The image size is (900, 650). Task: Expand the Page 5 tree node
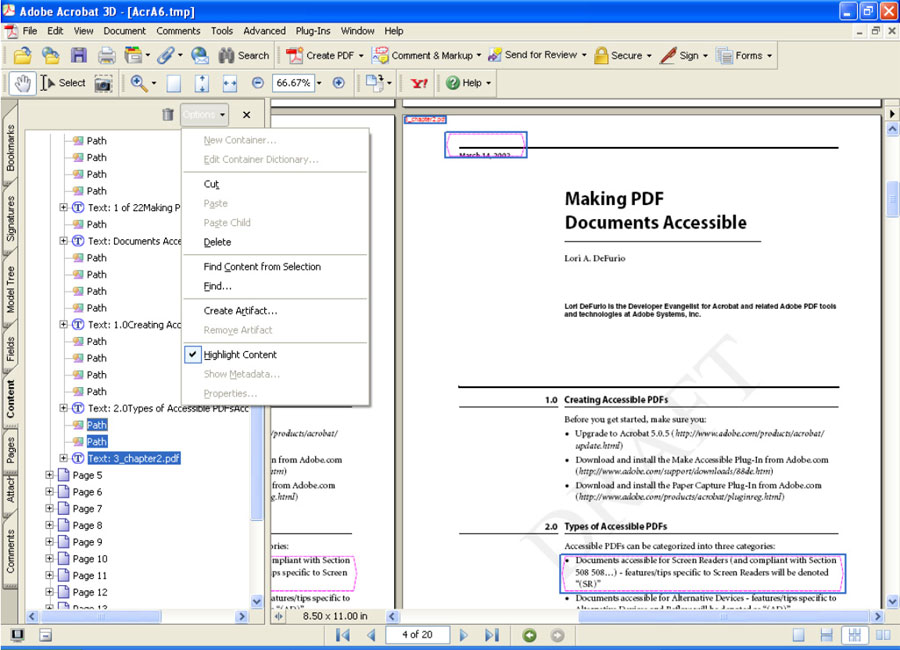point(49,475)
